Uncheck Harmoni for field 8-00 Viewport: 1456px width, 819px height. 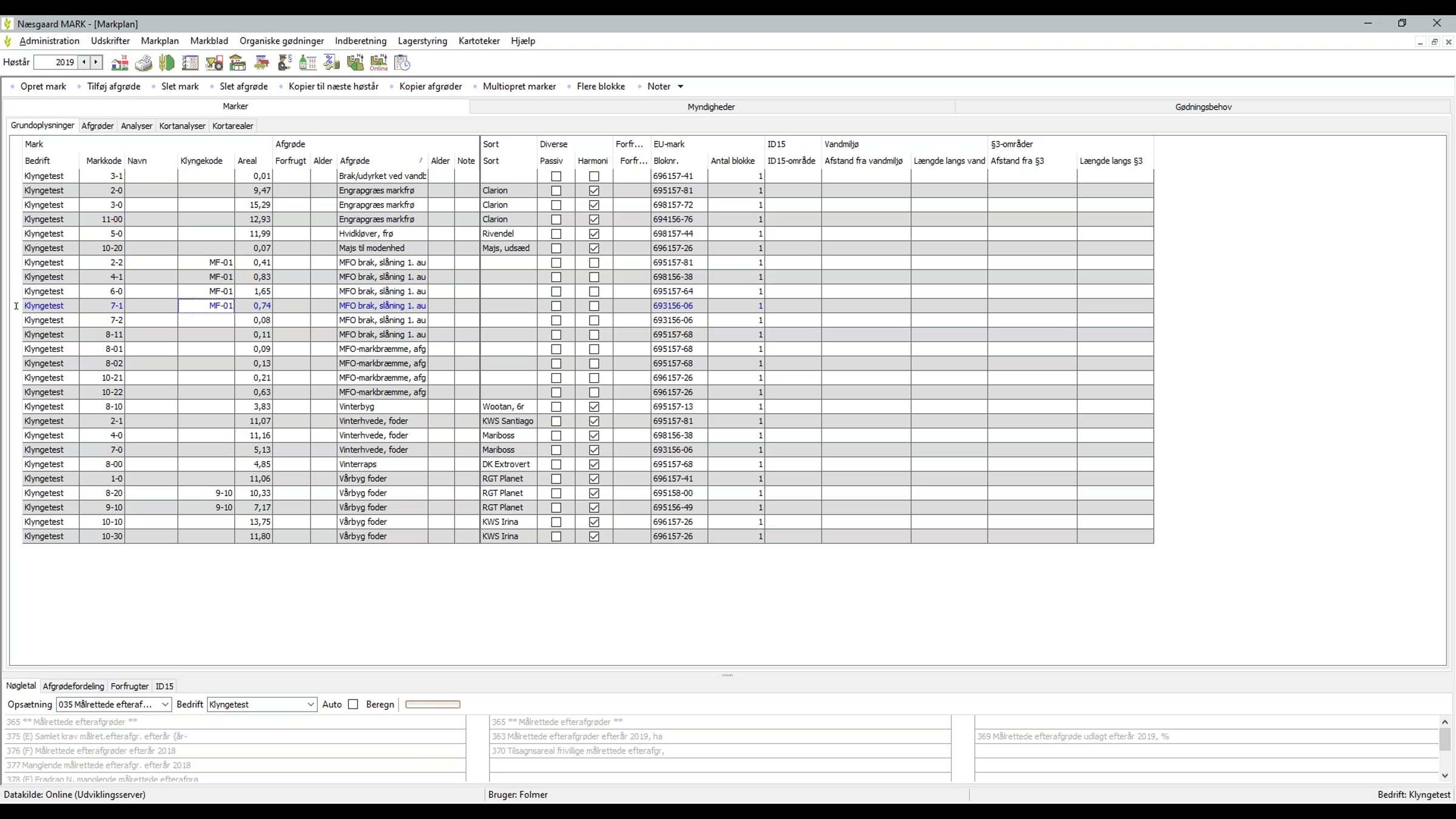point(594,464)
